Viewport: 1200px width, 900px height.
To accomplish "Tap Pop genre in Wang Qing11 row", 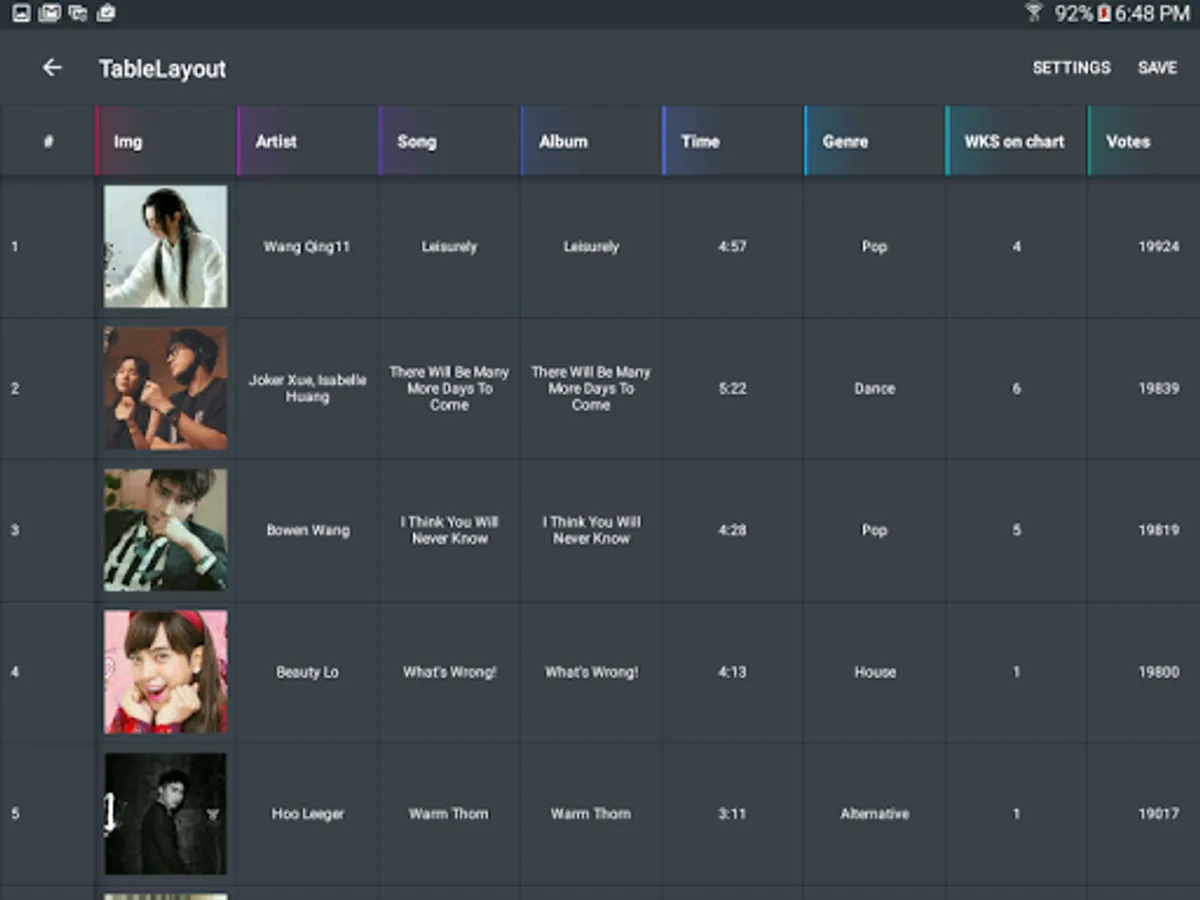I will click(875, 246).
